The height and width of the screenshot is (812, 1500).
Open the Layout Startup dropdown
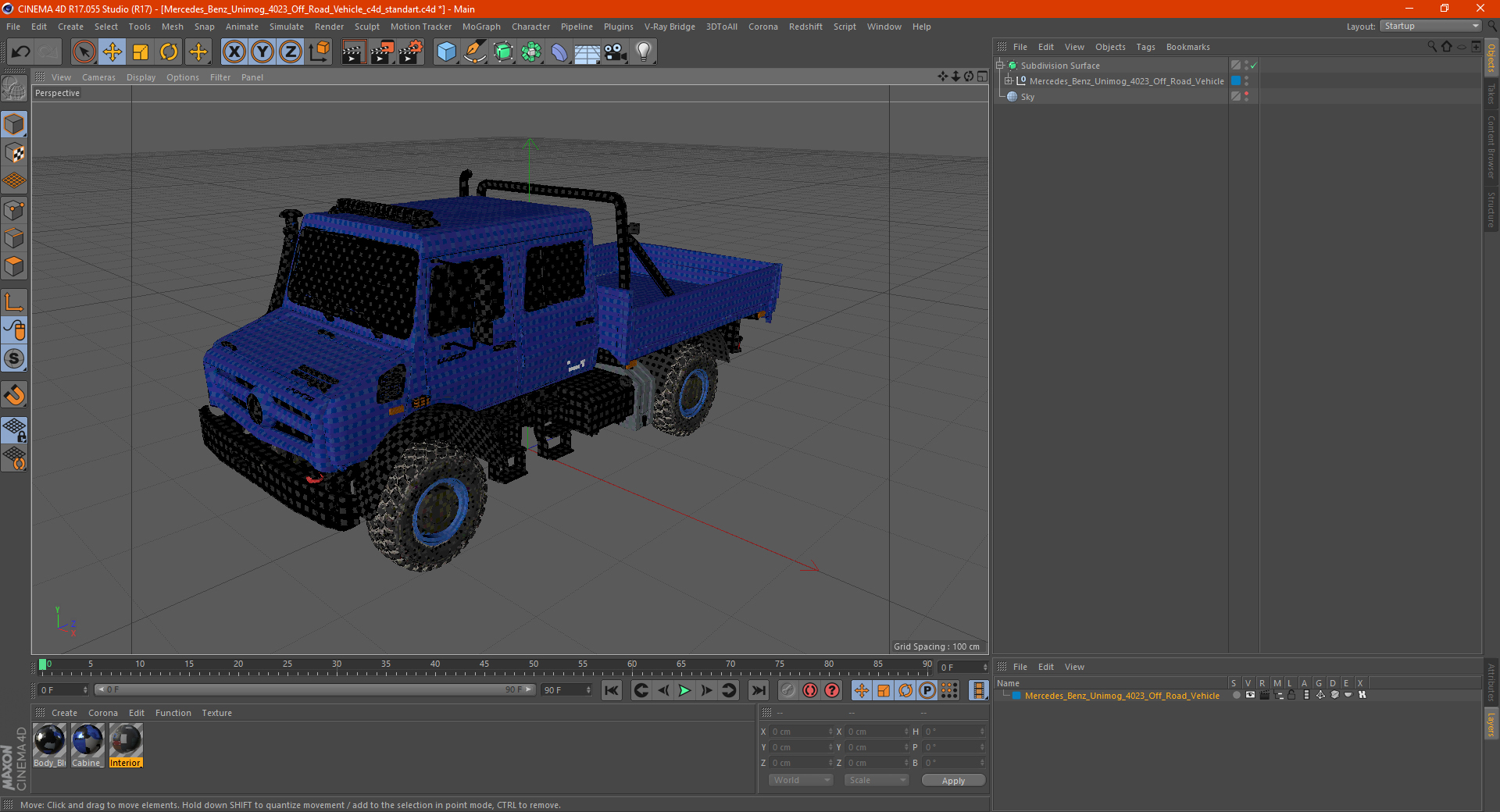[x=1431, y=26]
